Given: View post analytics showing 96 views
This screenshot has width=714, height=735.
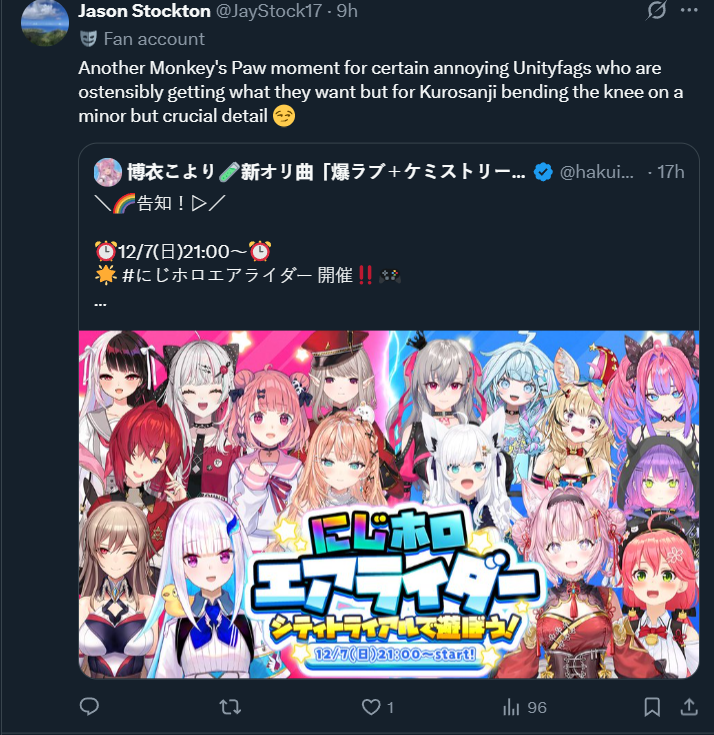Looking at the screenshot, I should [525, 707].
